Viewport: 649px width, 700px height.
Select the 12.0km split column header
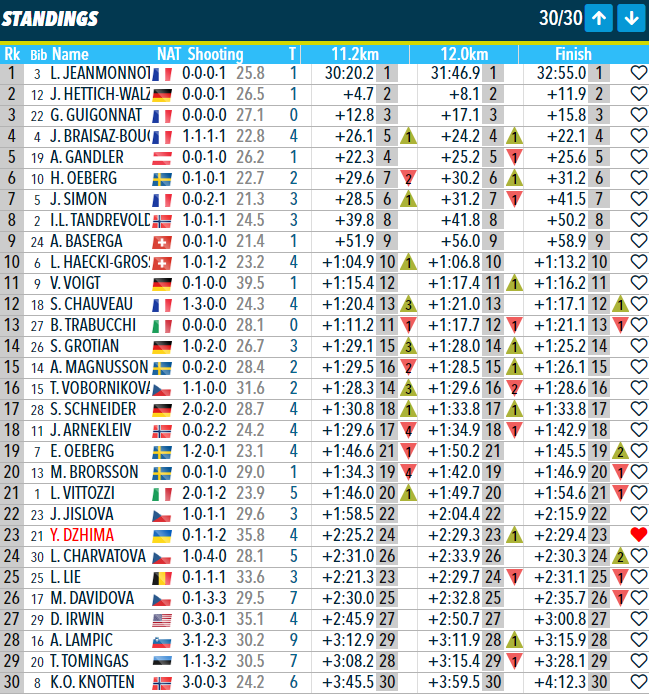point(463,54)
